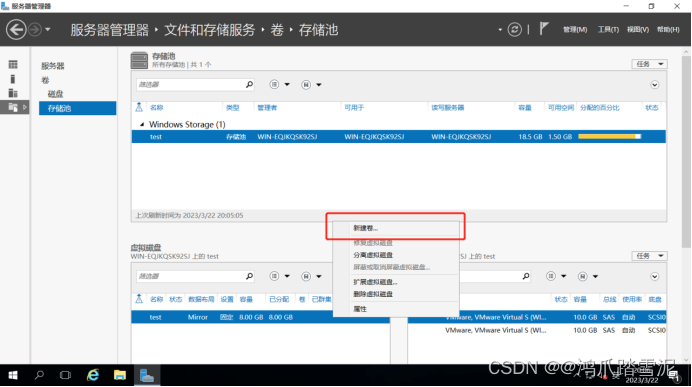Screen dimensions: 692x387
Task: Expand the storage pool filter chevron
Action: tap(654, 84)
